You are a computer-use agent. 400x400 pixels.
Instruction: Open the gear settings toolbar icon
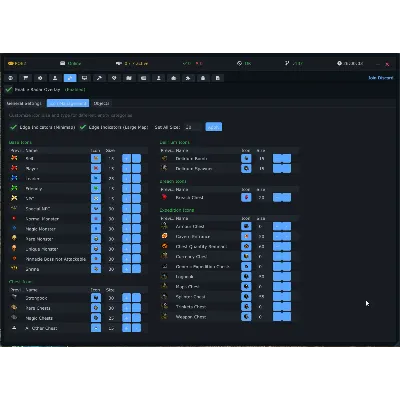coord(40,78)
